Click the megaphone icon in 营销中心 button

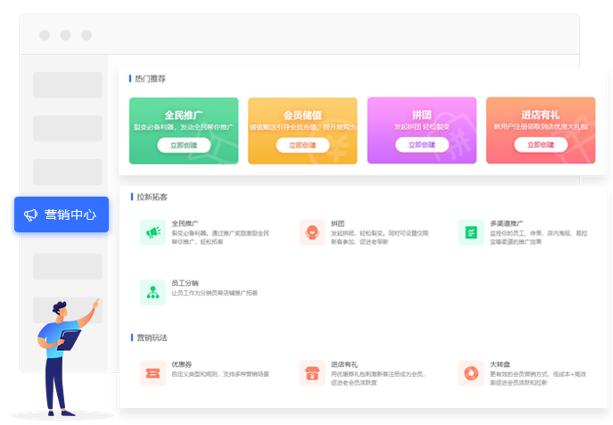click(x=30, y=215)
